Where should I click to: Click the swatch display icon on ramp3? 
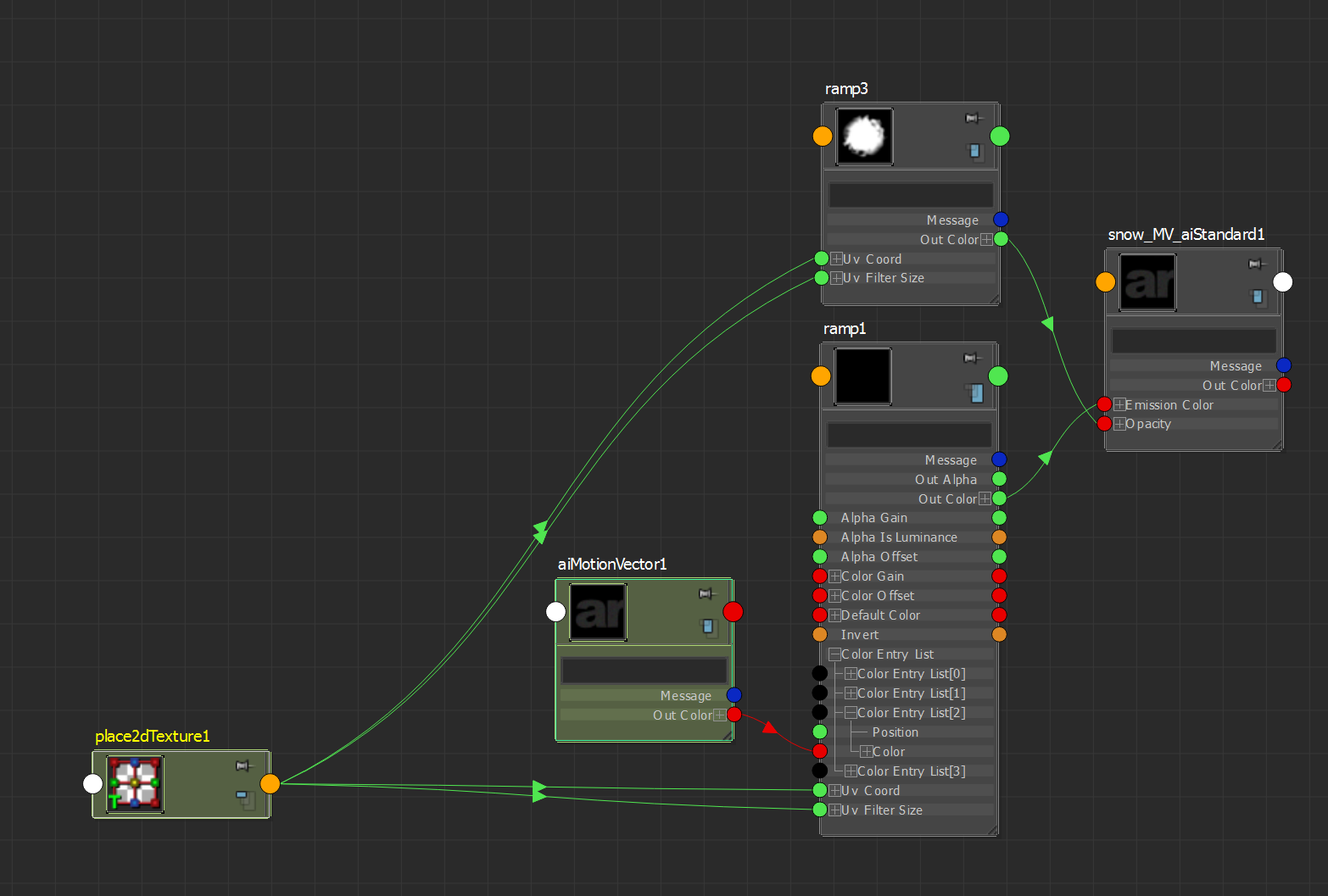click(975, 153)
